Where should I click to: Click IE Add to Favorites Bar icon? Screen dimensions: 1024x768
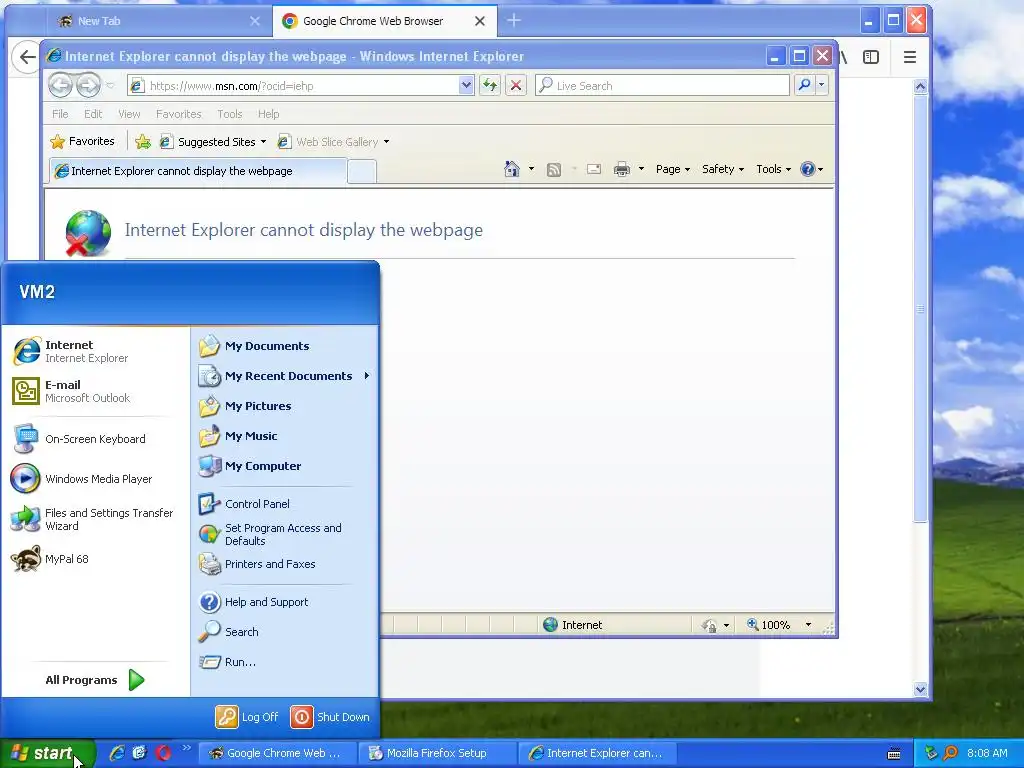point(143,142)
